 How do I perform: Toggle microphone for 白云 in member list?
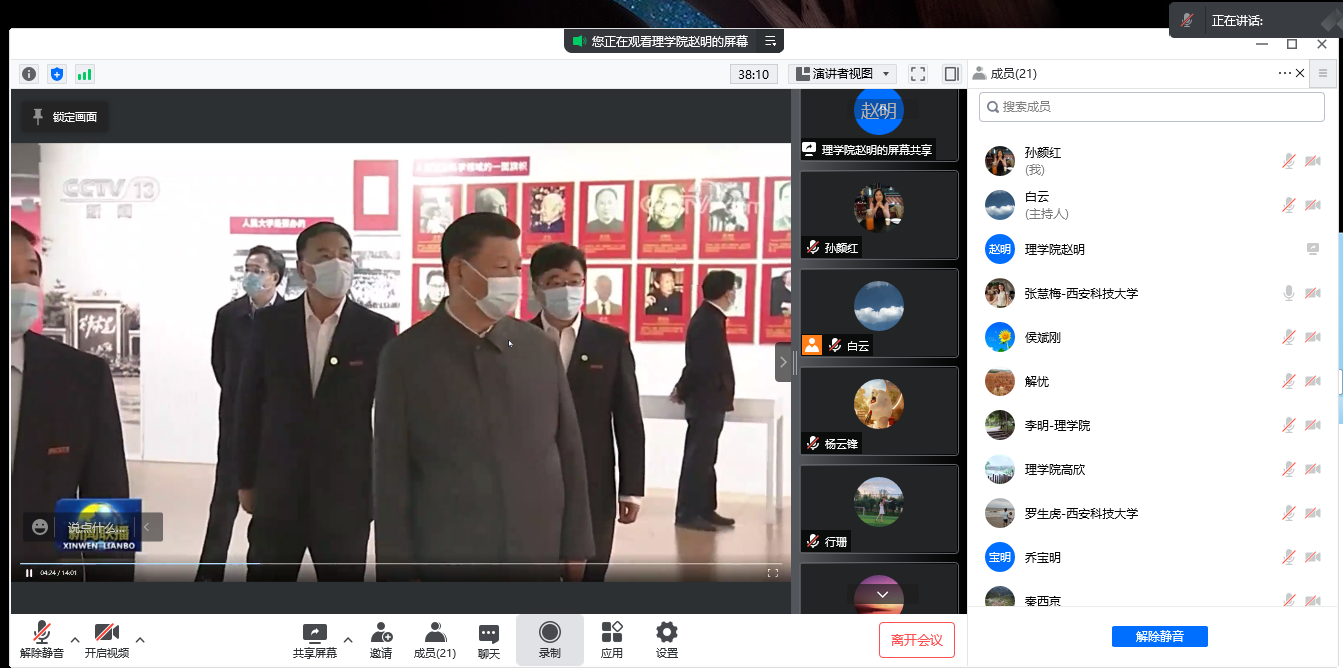pos(1289,205)
